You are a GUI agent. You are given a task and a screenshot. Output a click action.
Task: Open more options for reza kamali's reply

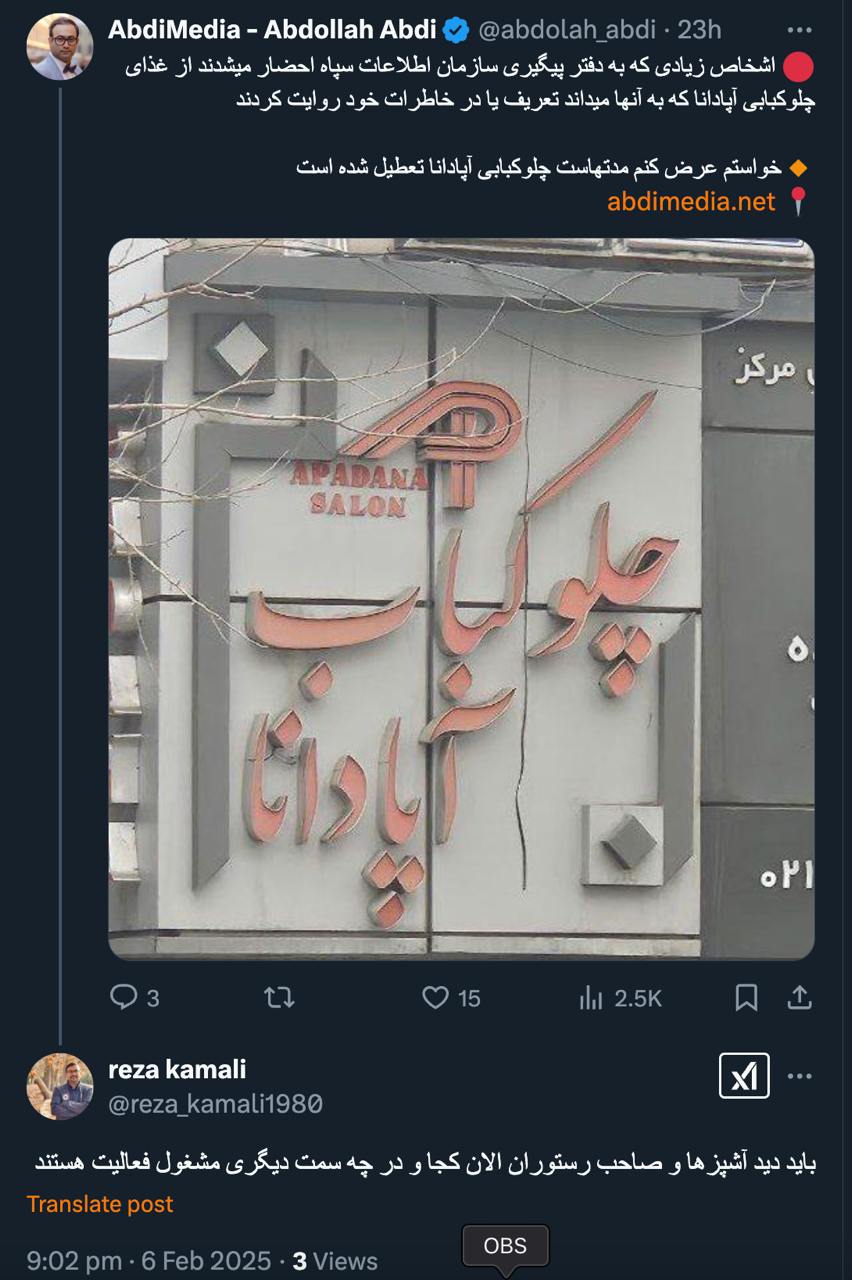pyautogui.click(x=800, y=1076)
